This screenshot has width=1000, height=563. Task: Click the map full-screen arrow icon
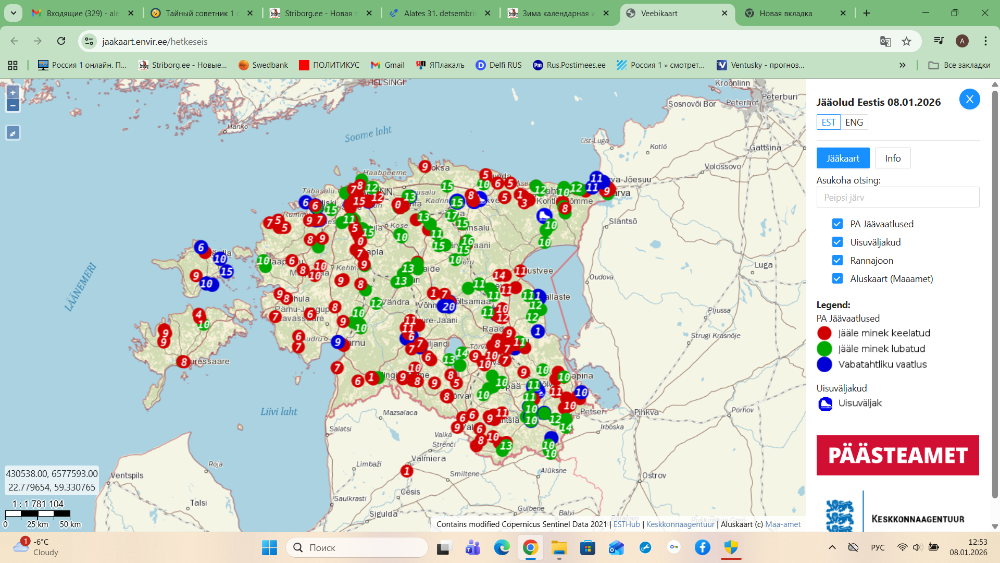[12, 132]
